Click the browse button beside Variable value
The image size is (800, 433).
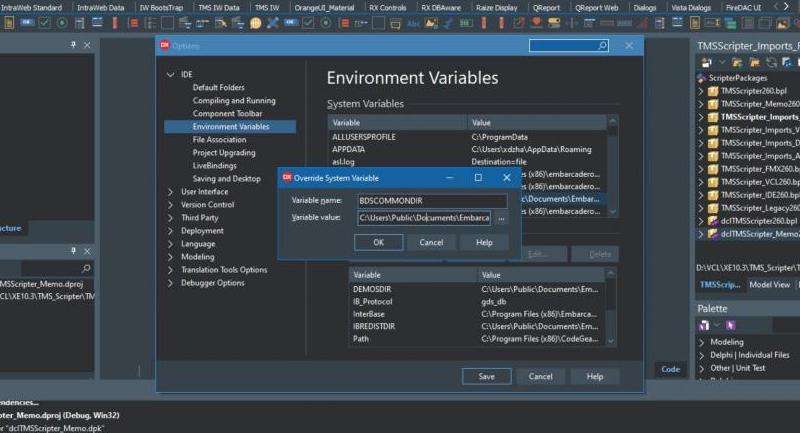coord(502,218)
